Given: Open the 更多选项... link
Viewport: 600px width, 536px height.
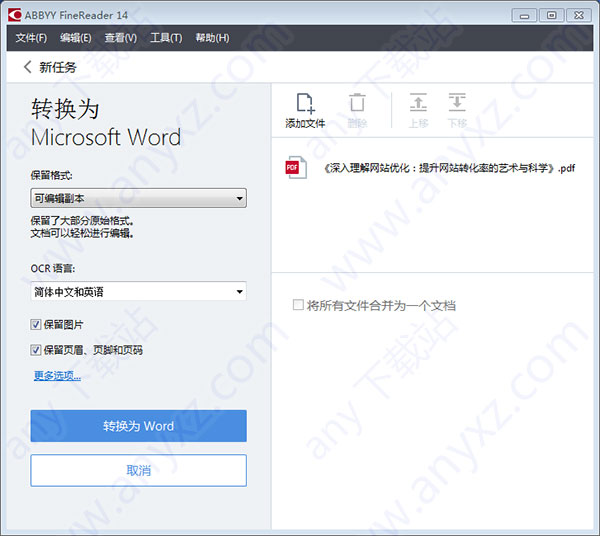Looking at the screenshot, I should click(x=57, y=376).
